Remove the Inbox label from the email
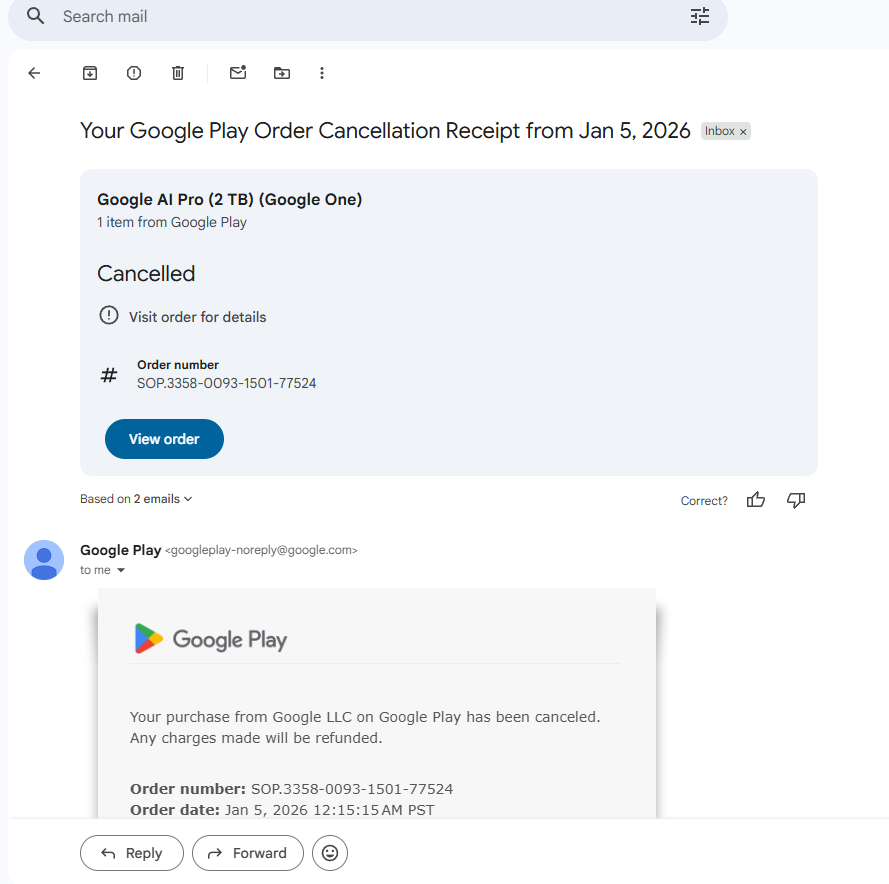Image resolution: width=889 pixels, height=884 pixels. pyautogui.click(x=743, y=132)
